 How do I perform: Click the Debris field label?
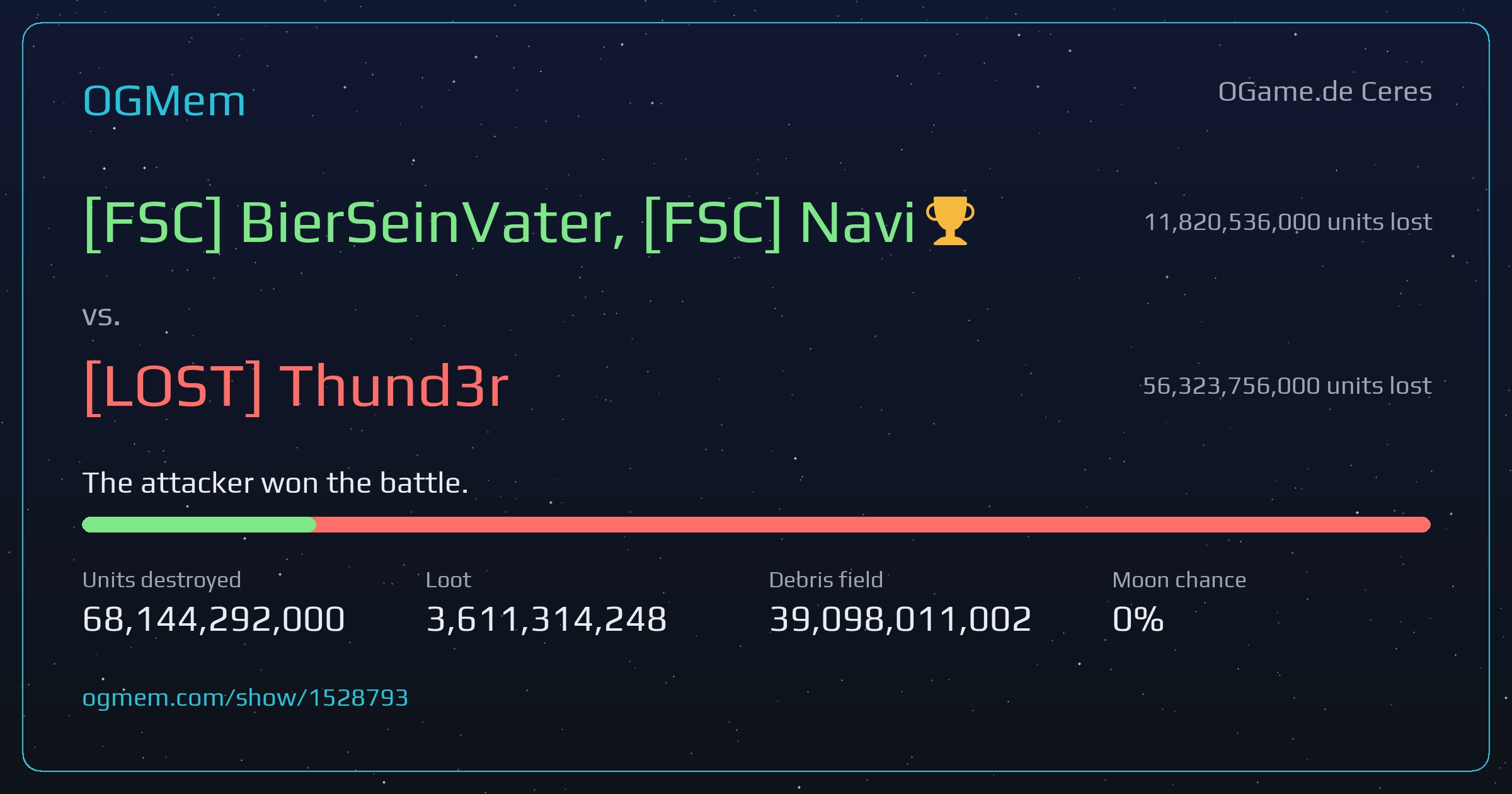pyautogui.click(x=826, y=580)
